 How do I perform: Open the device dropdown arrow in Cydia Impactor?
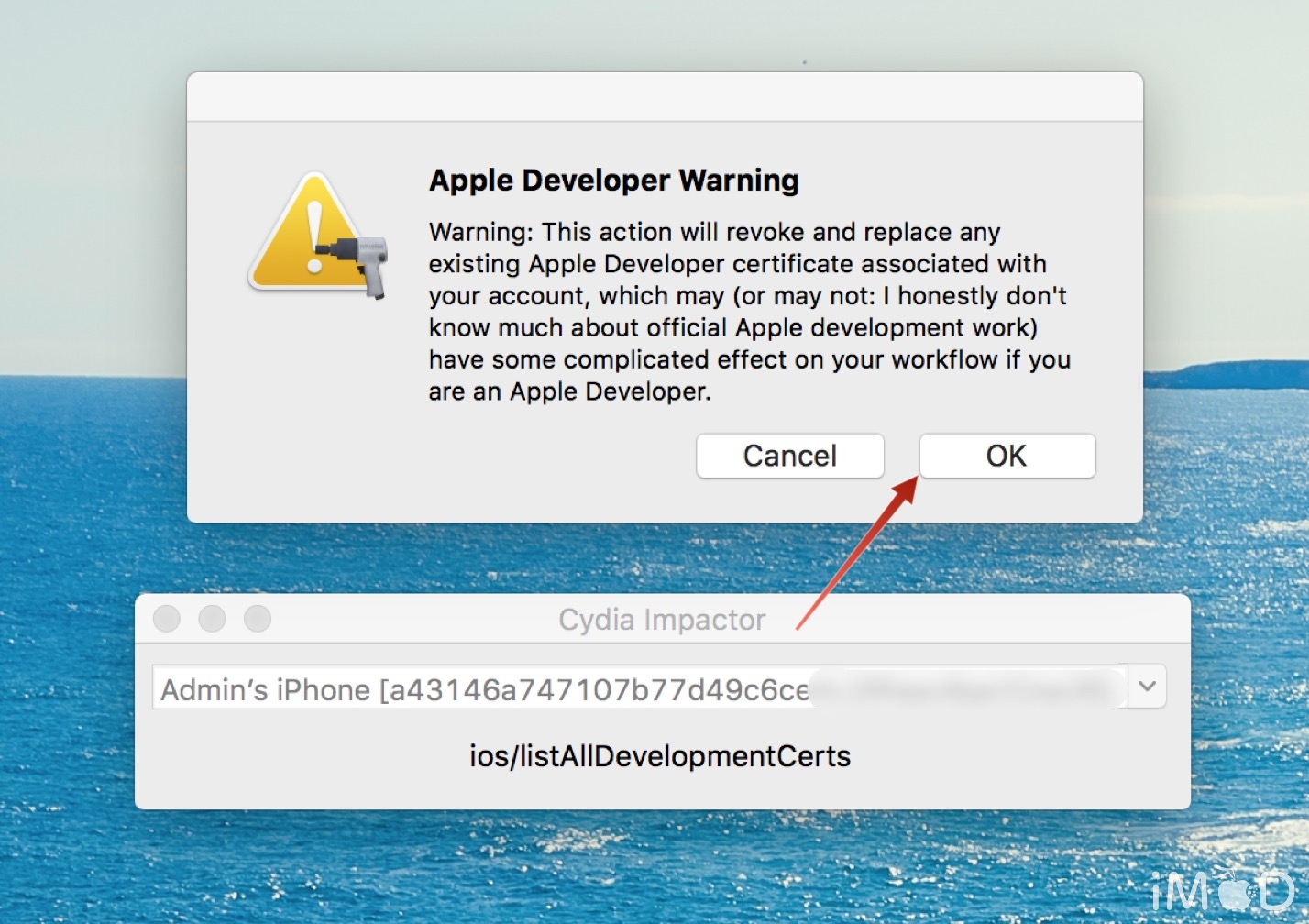[1147, 687]
